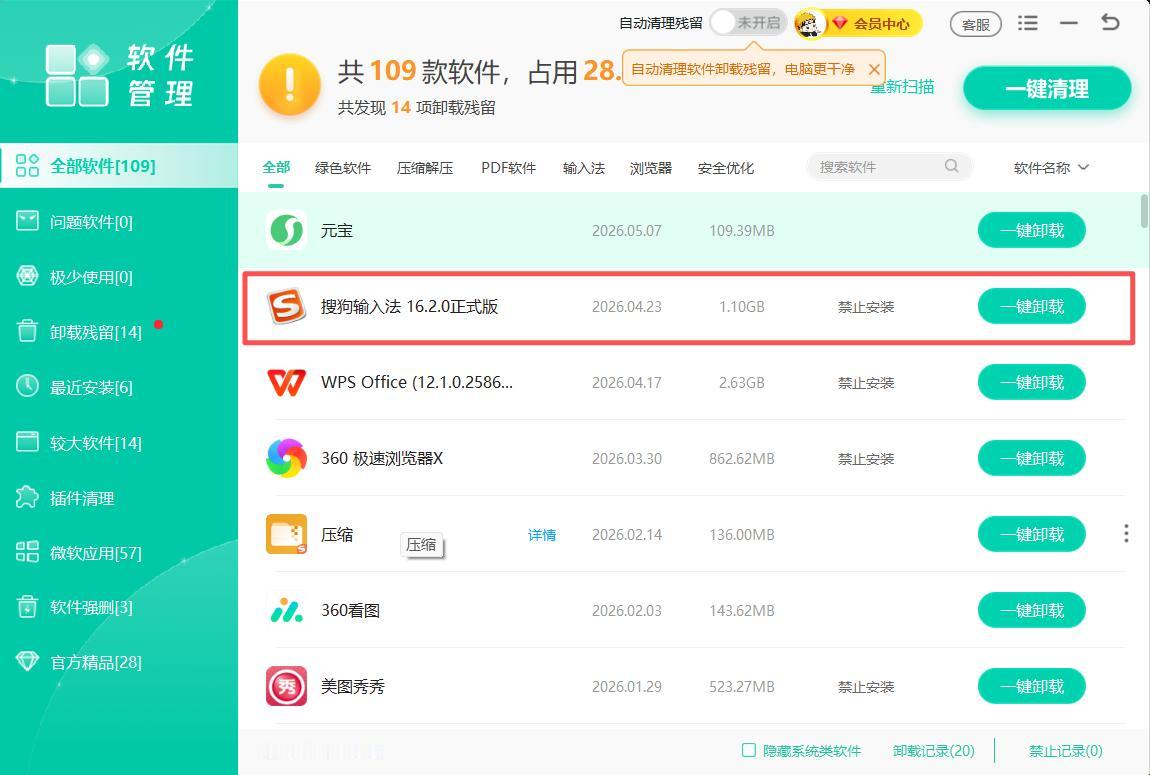Click the 客服 button
Image resolution: width=1150 pixels, height=775 pixels.
coord(975,24)
